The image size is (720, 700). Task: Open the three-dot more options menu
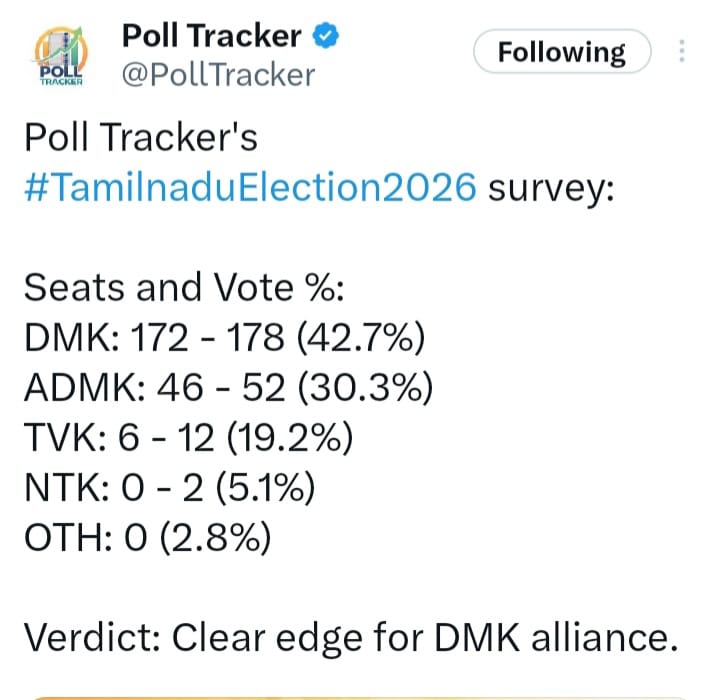(x=683, y=52)
